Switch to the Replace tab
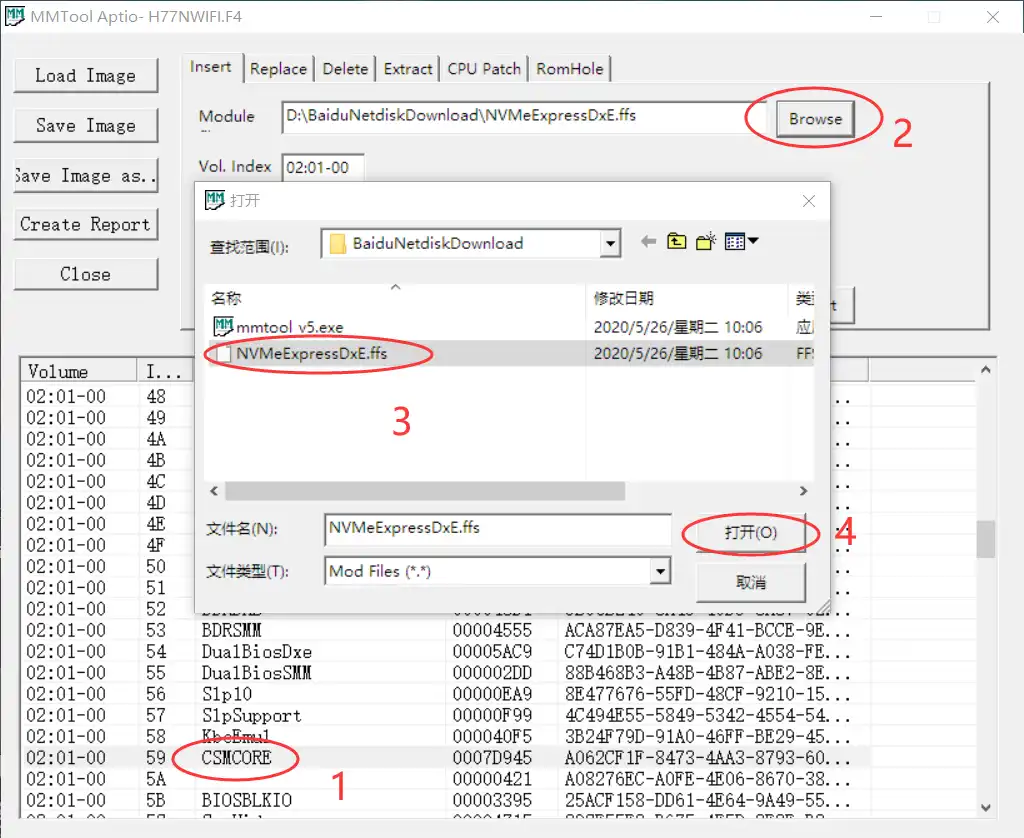Image resolution: width=1024 pixels, height=838 pixels. (x=279, y=68)
